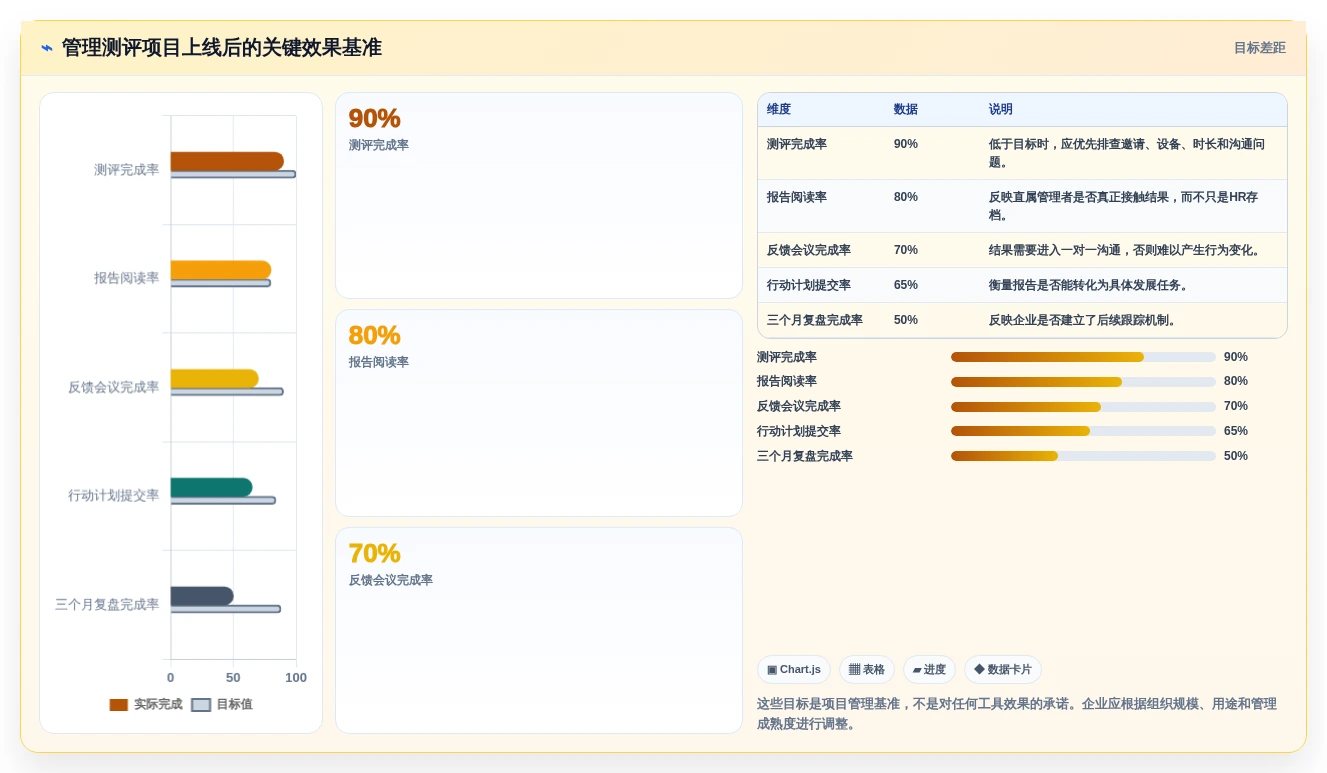The height and width of the screenshot is (773, 1327).
Task: Click the 数据卡片 tag chip
Action: click(x=1003, y=670)
